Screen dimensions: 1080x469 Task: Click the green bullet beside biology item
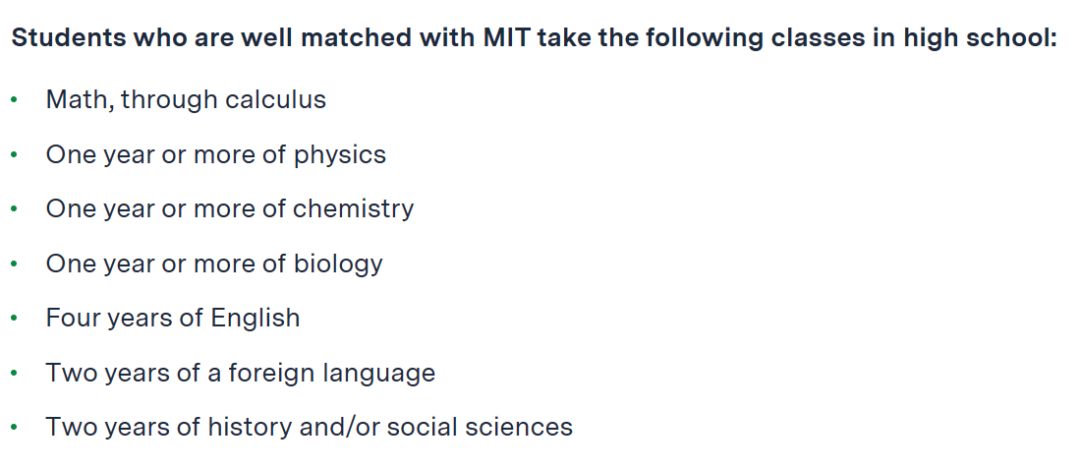pos(14,264)
